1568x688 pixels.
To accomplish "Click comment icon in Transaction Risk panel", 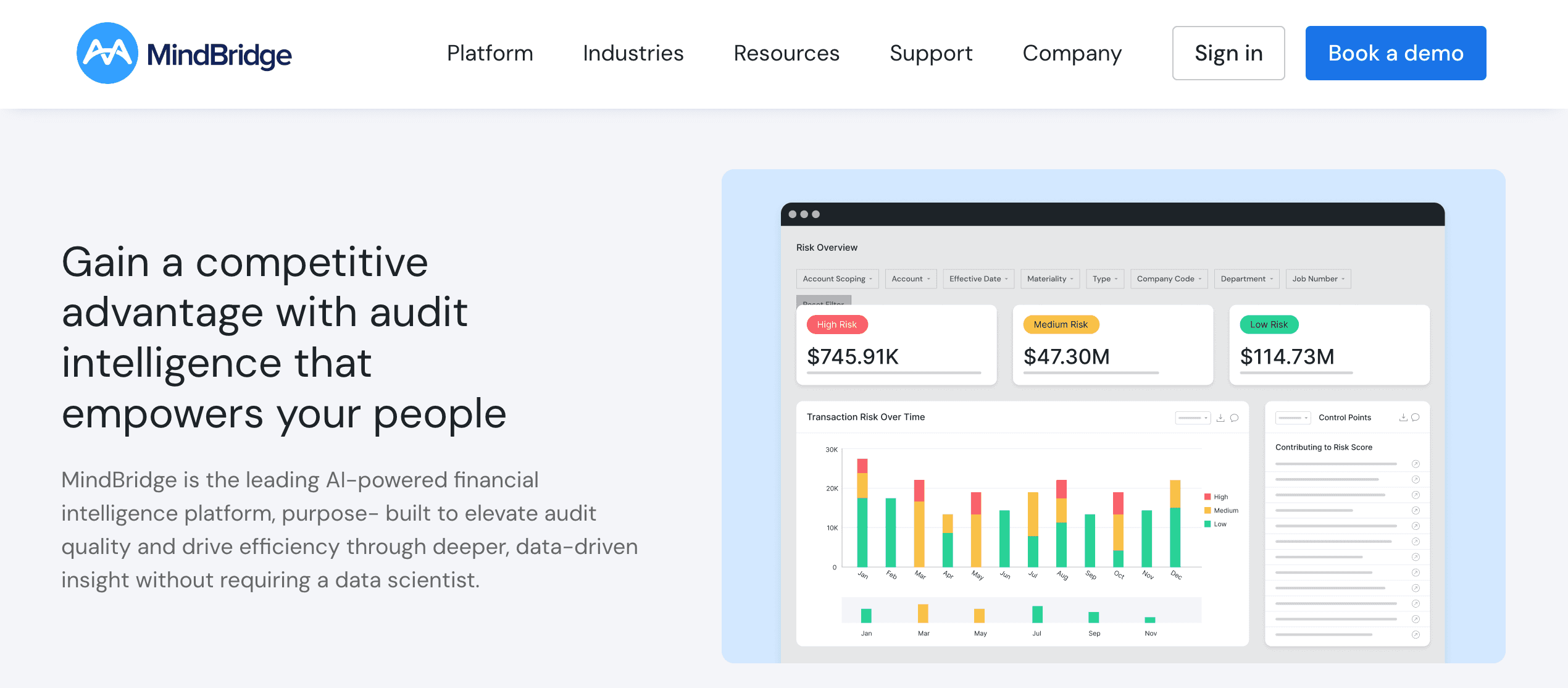I will (x=1234, y=418).
